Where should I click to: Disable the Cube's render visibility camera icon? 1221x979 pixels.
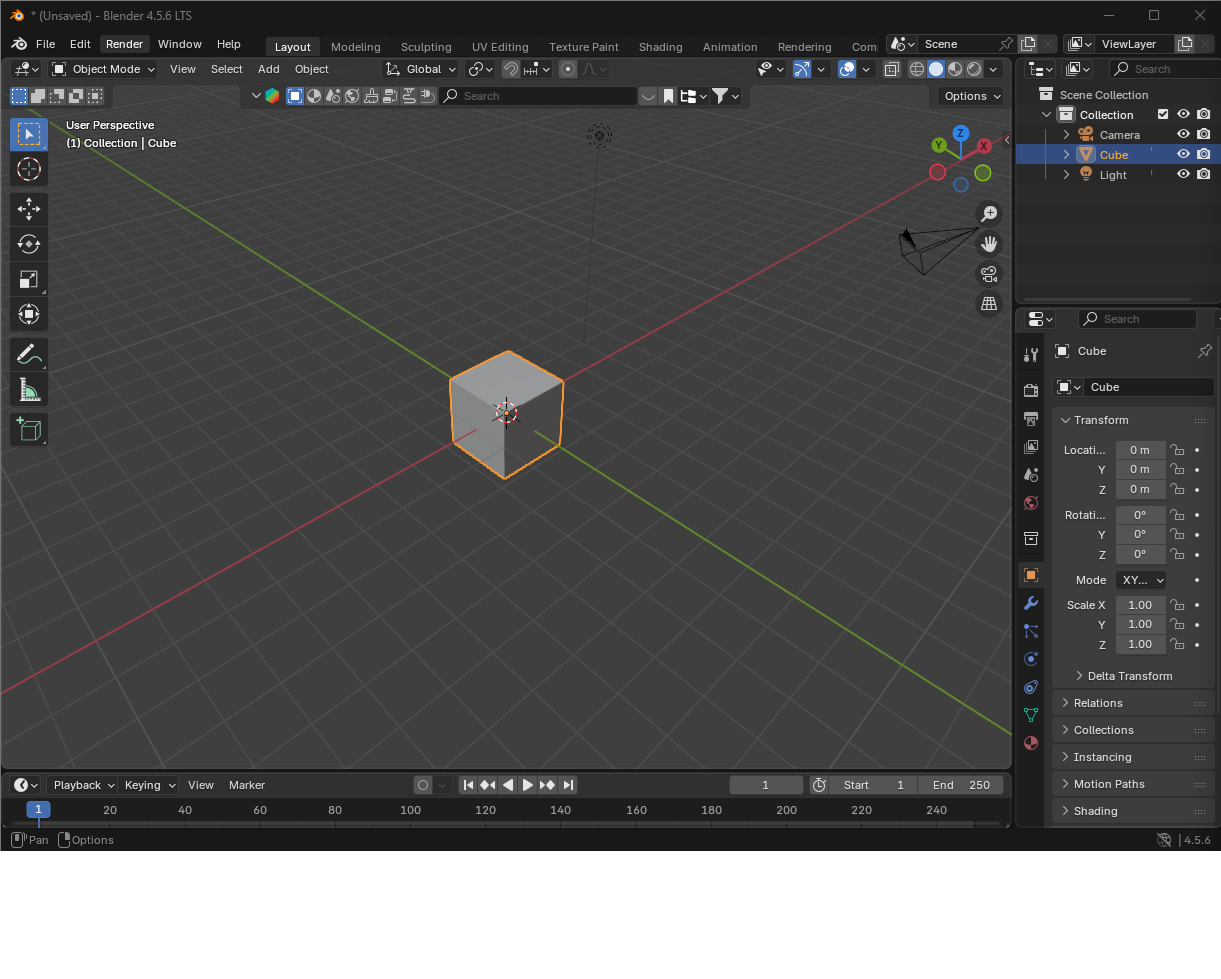(1204, 154)
